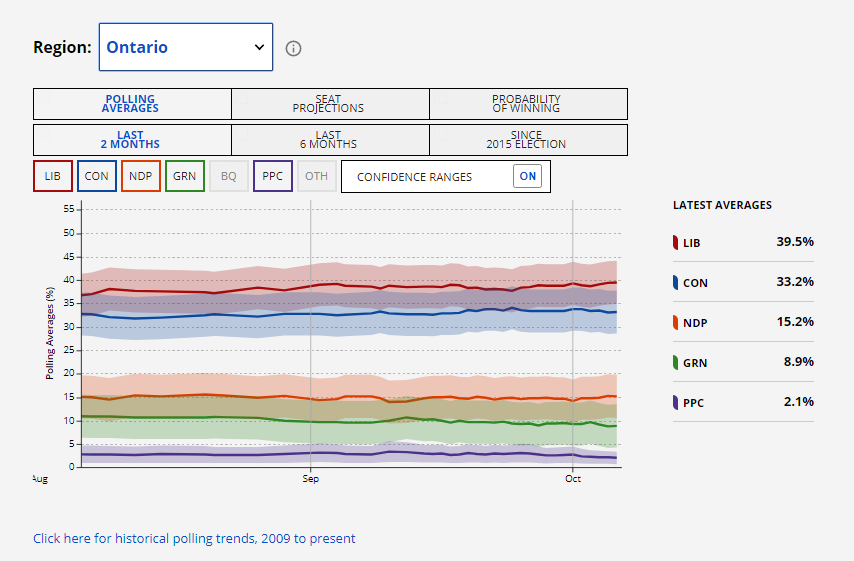Click the info icon next to Region
The height and width of the screenshot is (561, 854).
coord(293,48)
